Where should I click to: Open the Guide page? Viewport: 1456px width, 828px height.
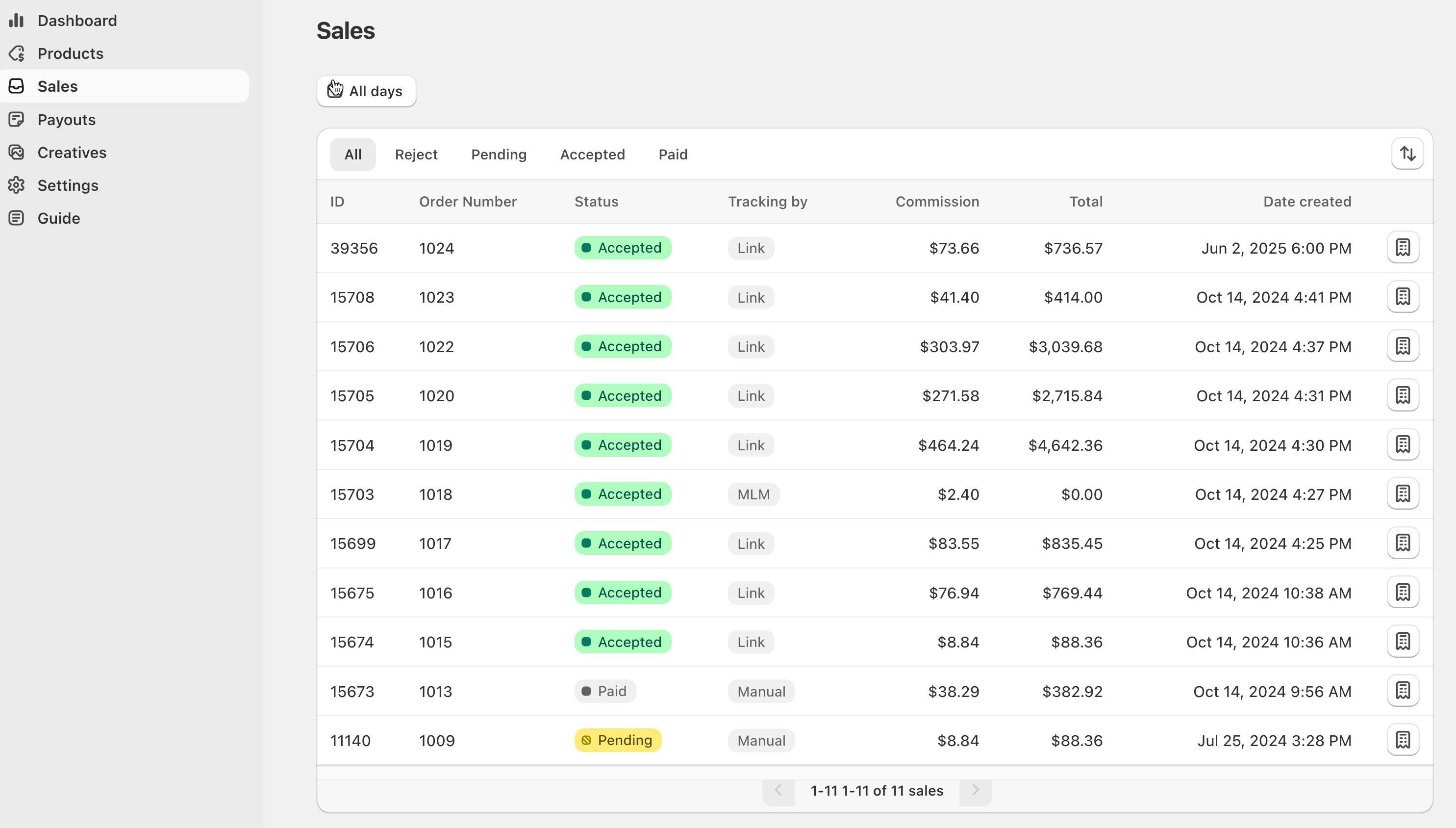pyautogui.click(x=58, y=218)
